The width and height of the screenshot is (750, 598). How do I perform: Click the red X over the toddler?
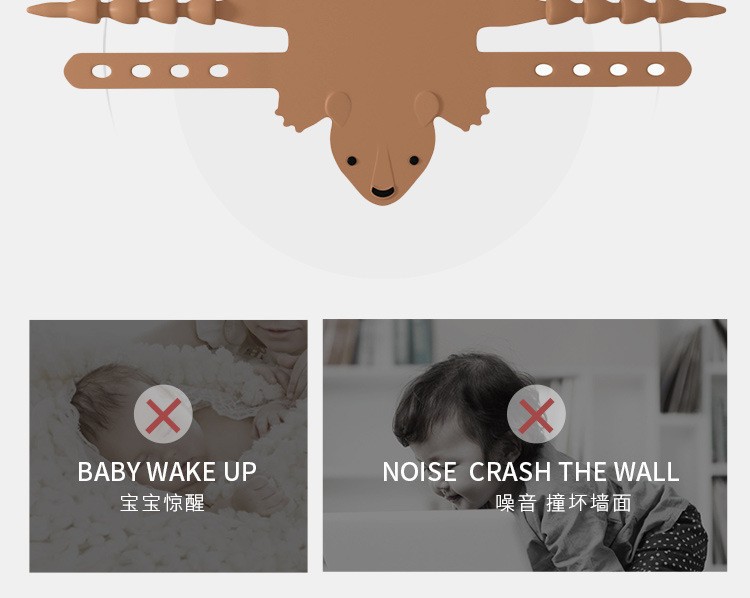pyautogui.click(x=536, y=414)
